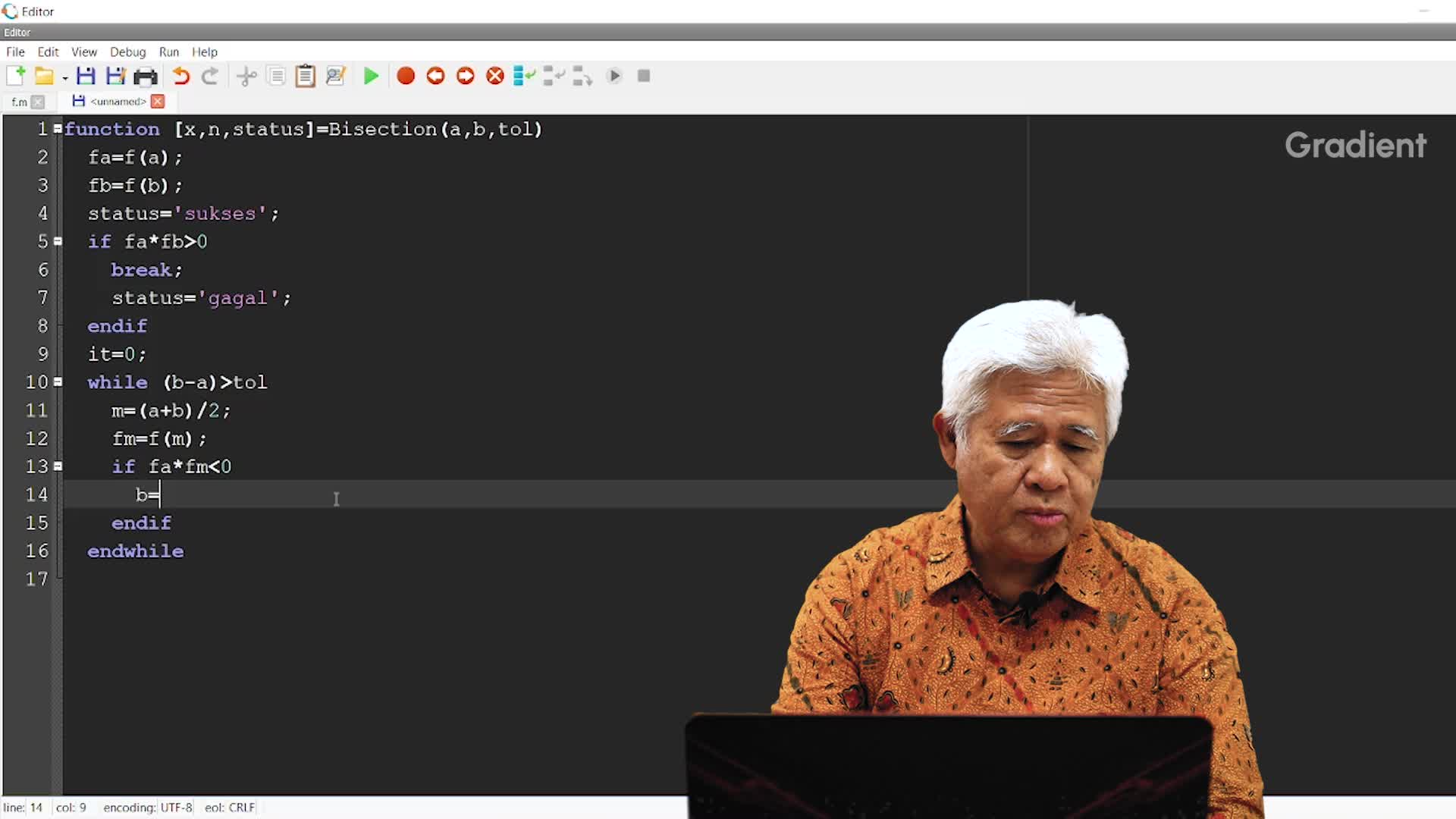
Task: Collapse the if block fold at line 13
Action: click(58, 466)
